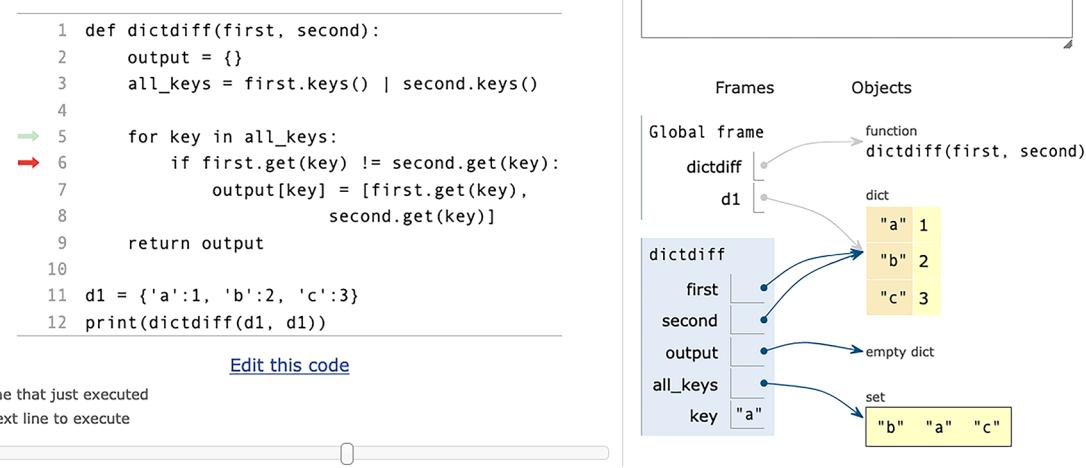
Task: Click the empty dict object label
Action: (899, 351)
